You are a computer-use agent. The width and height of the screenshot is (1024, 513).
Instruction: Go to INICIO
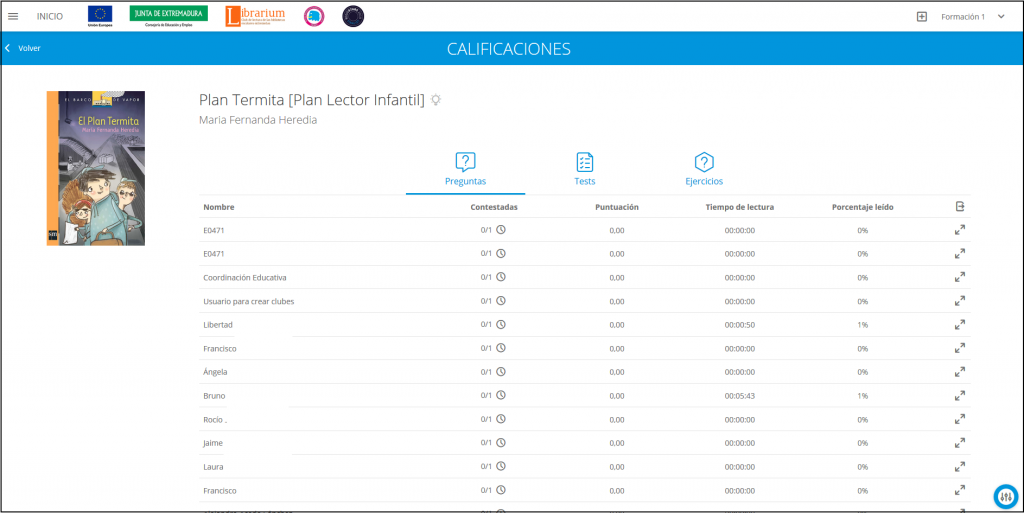(x=50, y=17)
